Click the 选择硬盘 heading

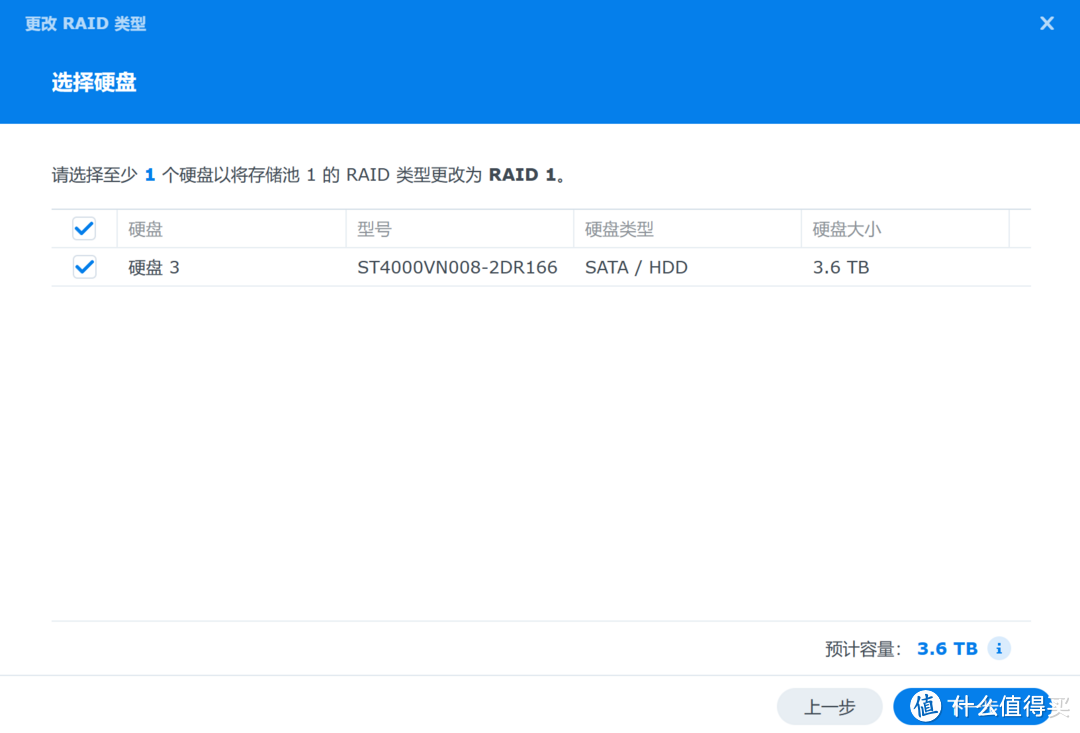tap(93, 82)
